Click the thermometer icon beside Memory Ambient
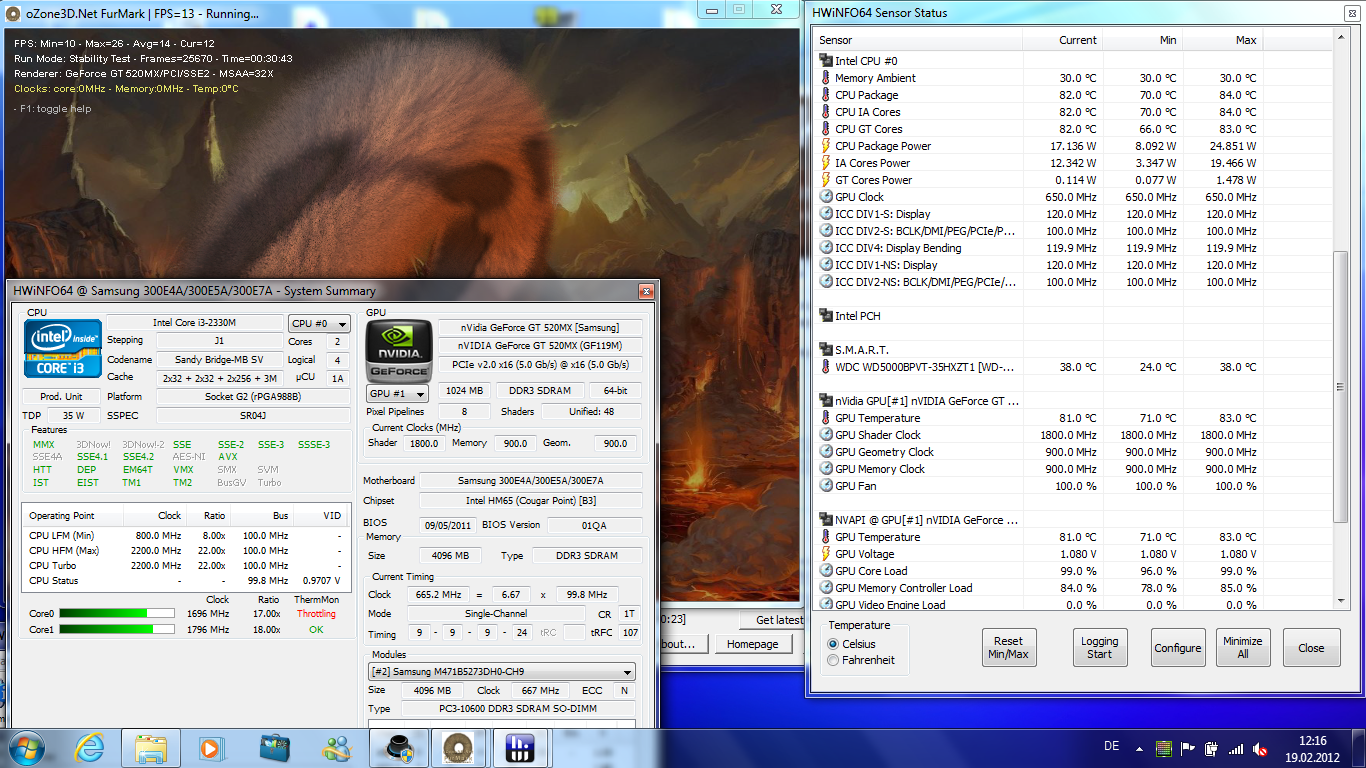The image size is (1366, 768). pos(826,78)
